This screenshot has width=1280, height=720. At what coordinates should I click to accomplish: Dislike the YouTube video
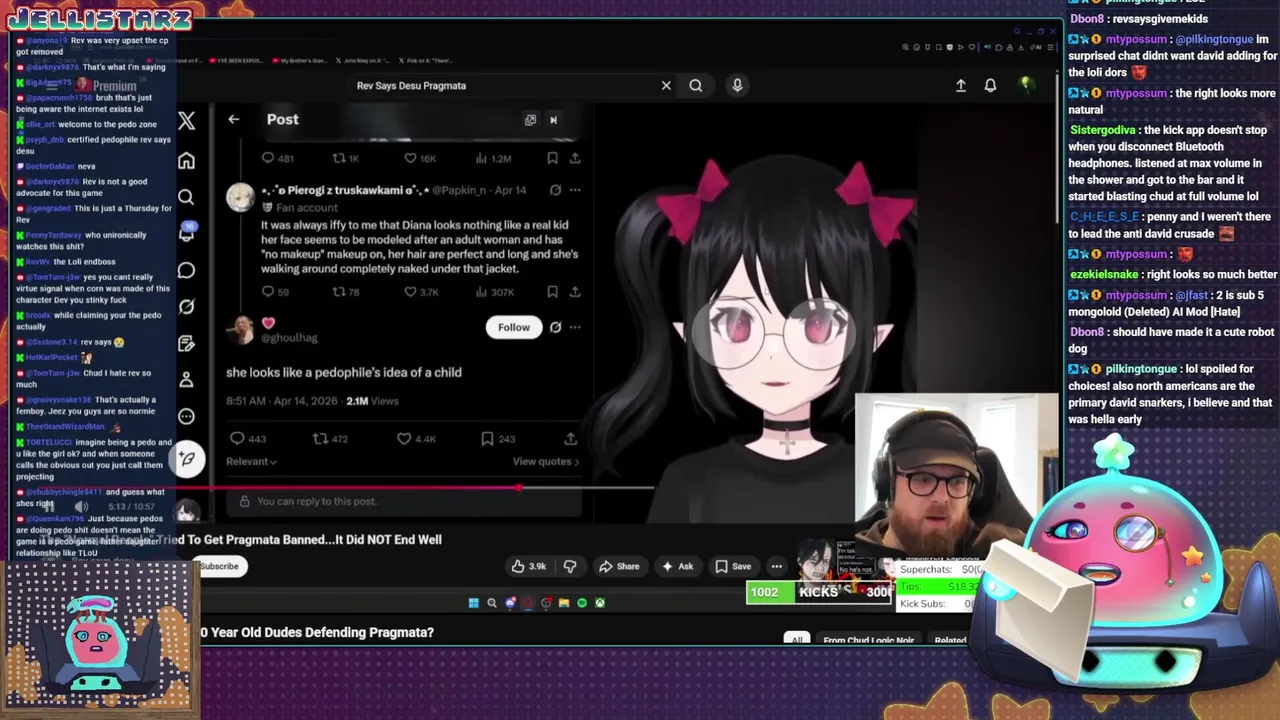[x=570, y=566]
